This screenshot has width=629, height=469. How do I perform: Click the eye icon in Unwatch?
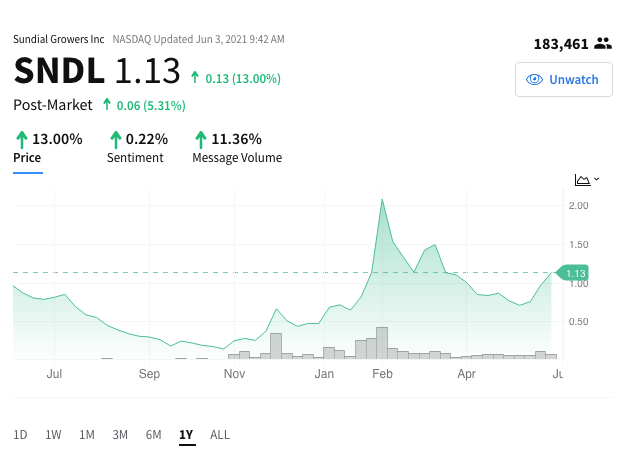pyautogui.click(x=534, y=79)
